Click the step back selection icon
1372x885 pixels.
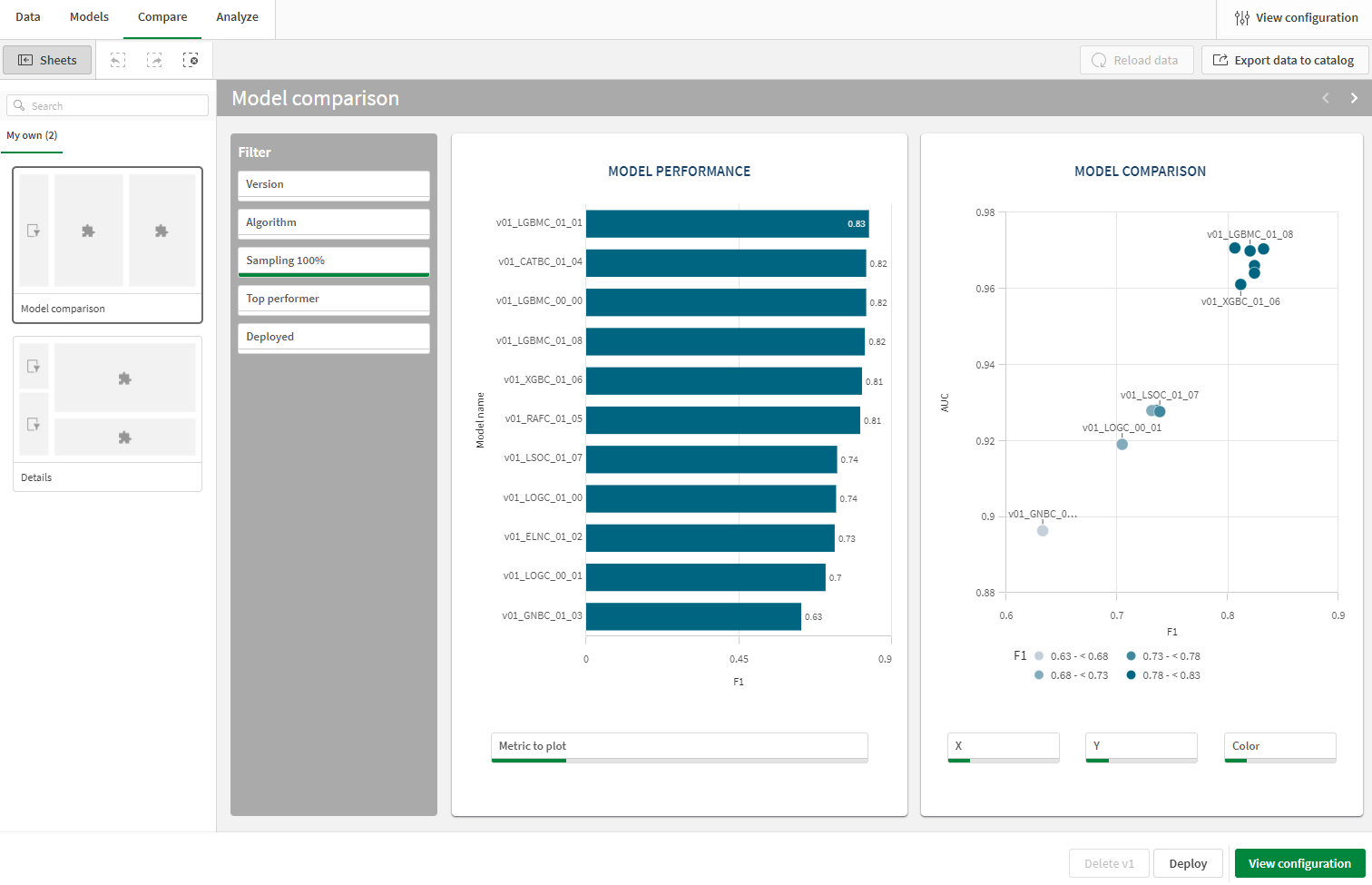118,60
